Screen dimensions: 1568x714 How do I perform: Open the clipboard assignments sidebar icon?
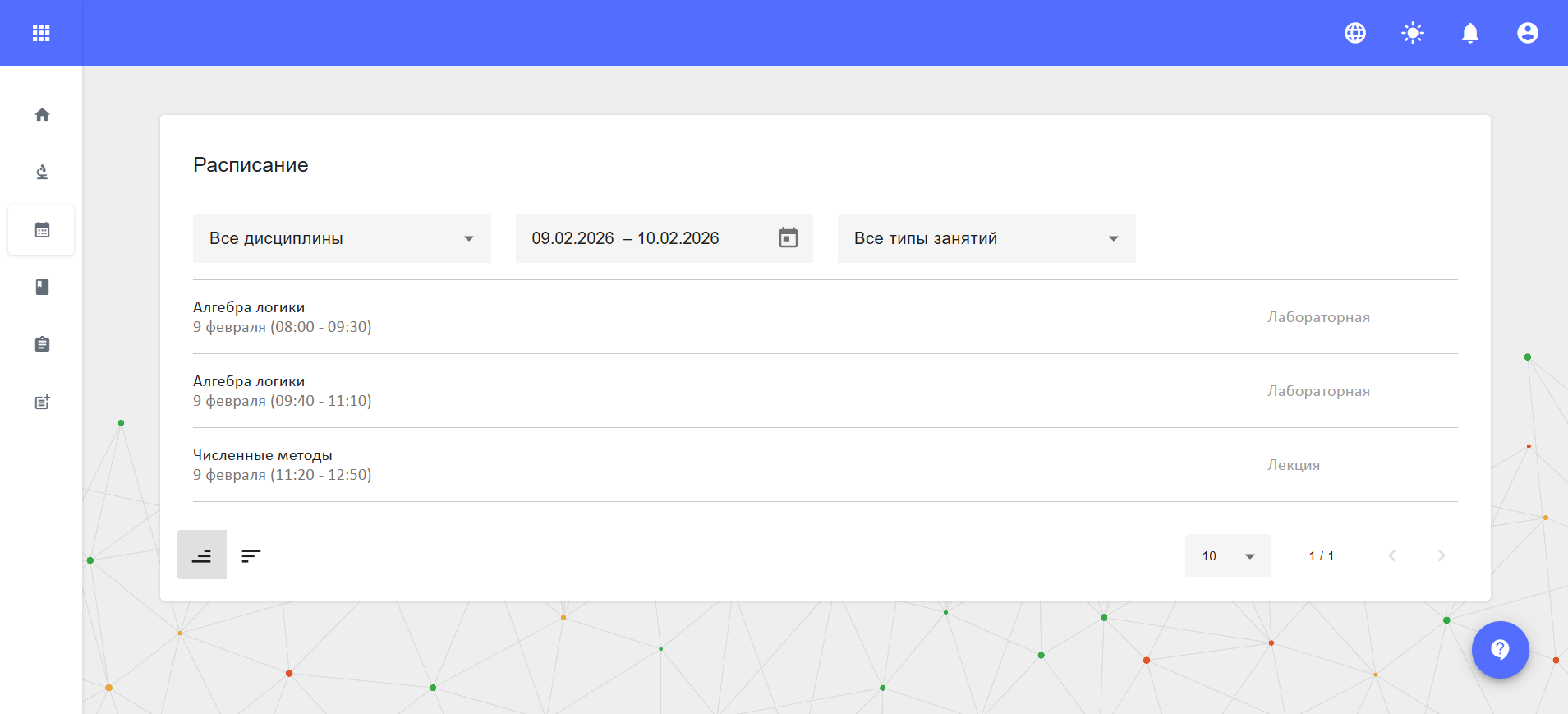(42, 344)
